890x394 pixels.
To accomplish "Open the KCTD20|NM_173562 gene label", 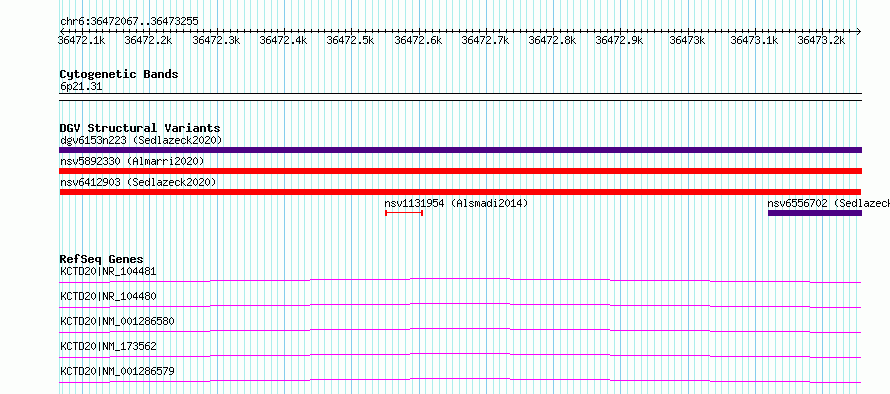I will click(x=108, y=346).
